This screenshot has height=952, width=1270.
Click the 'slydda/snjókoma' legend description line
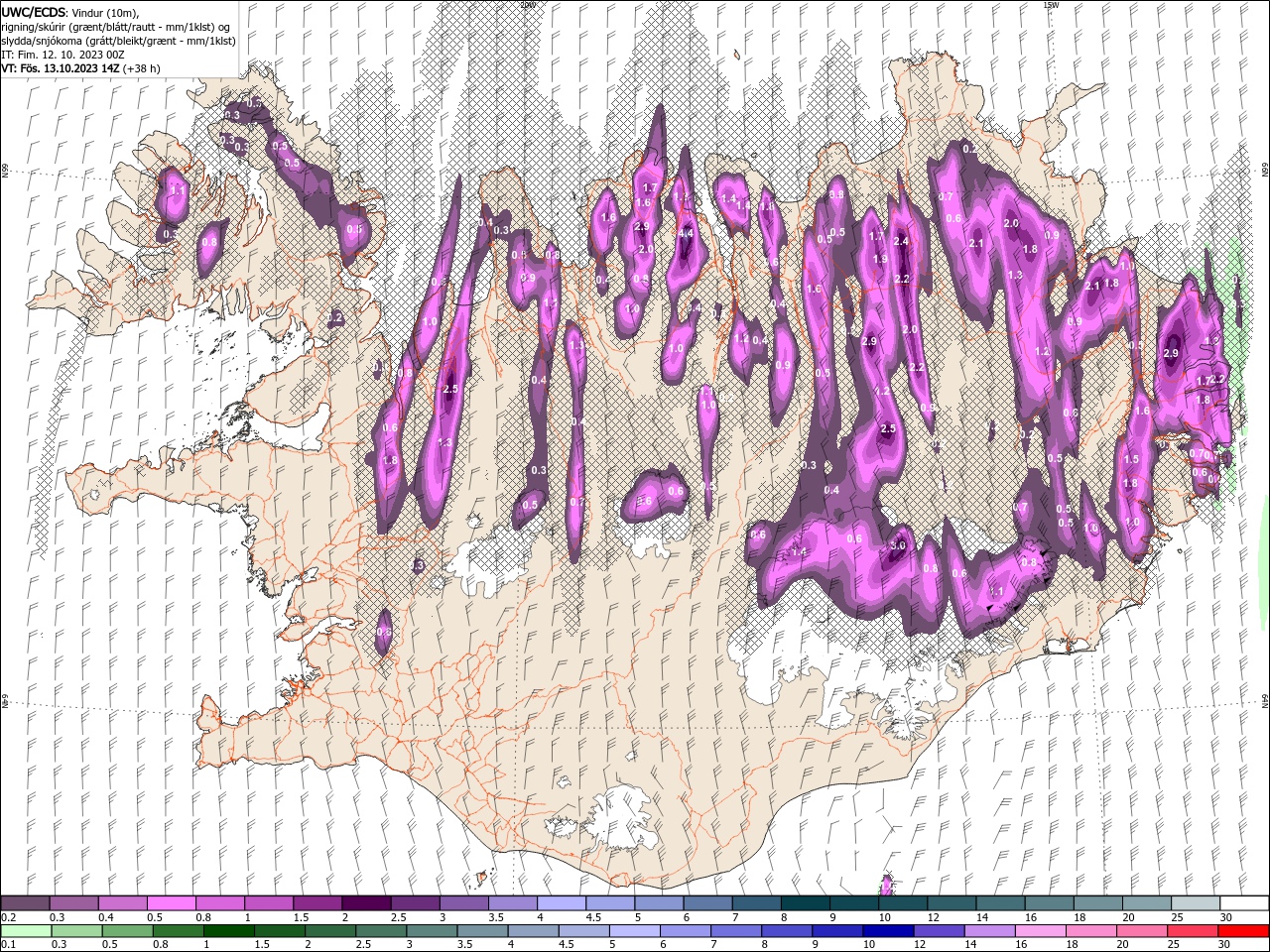pos(118,41)
